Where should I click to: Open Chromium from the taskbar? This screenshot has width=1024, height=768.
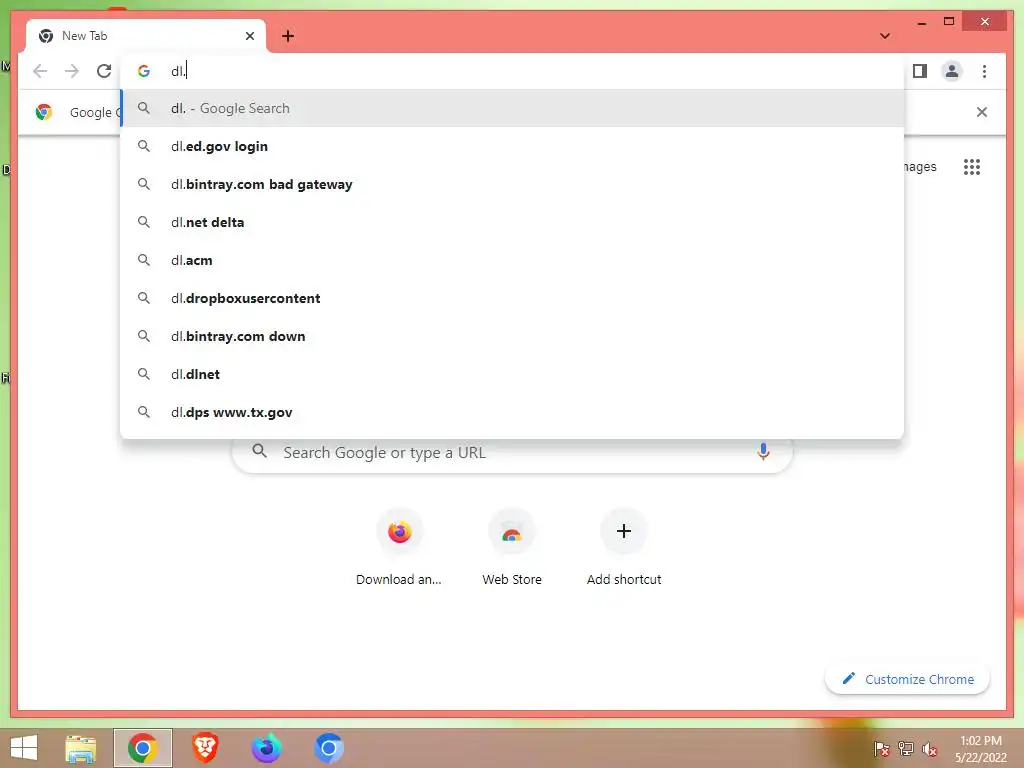tap(328, 748)
